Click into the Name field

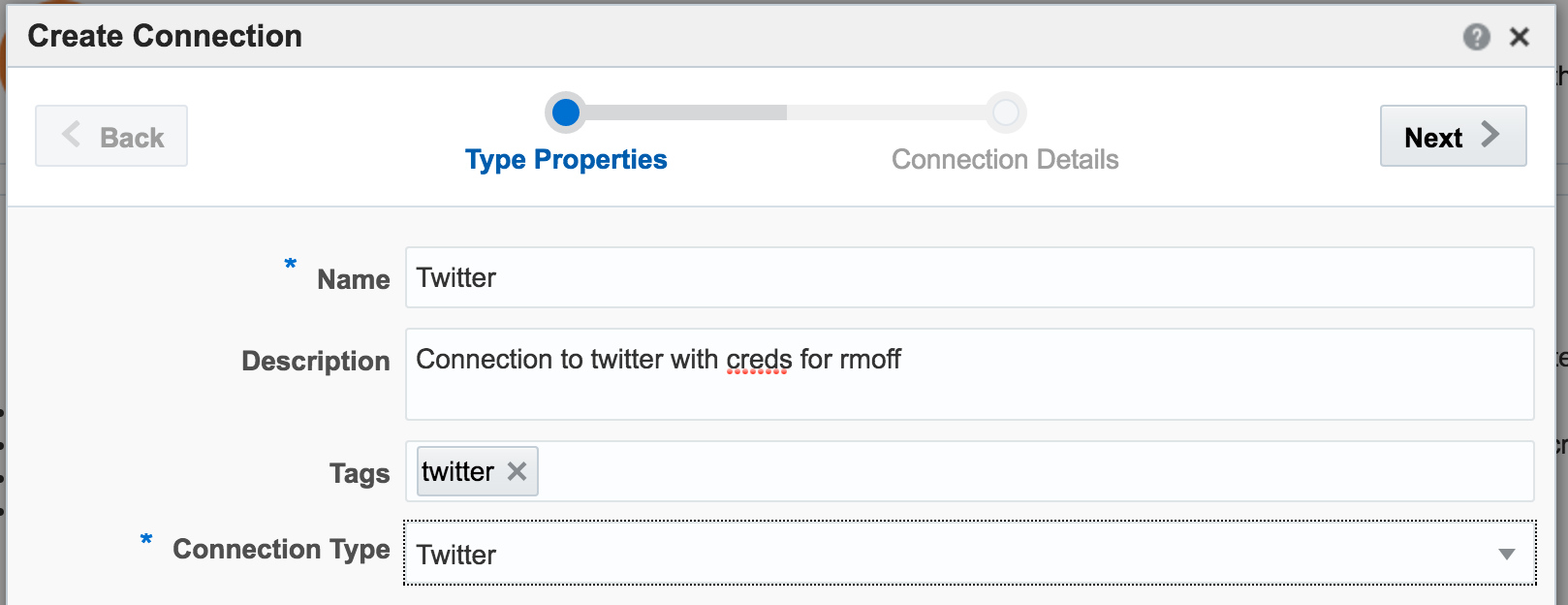pyautogui.click(x=969, y=278)
